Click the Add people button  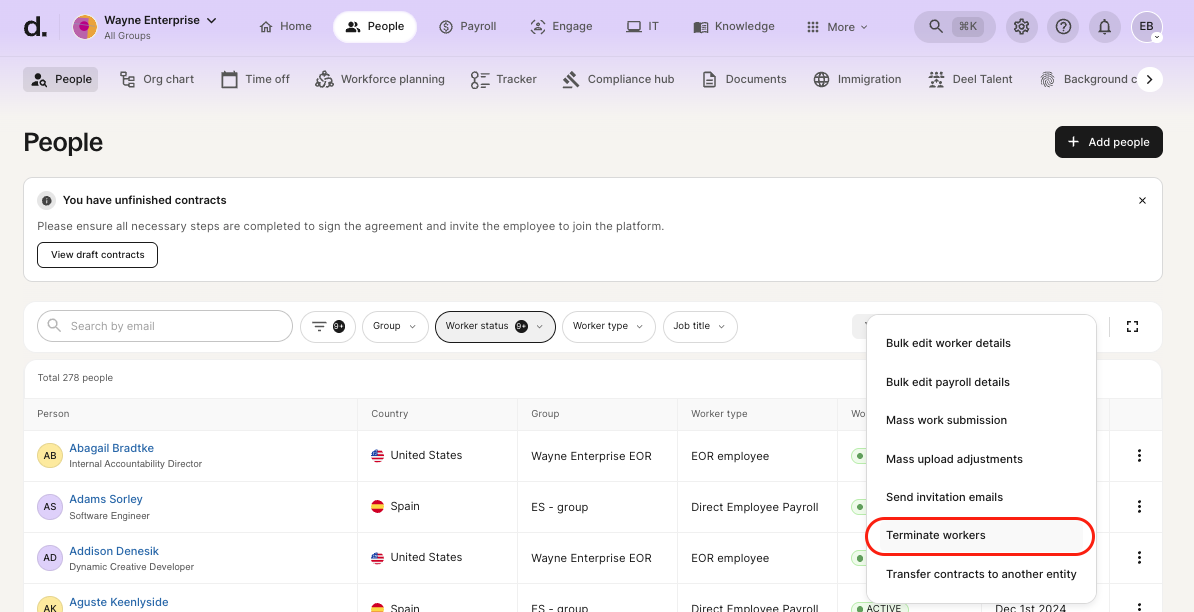pos(1108,142)
